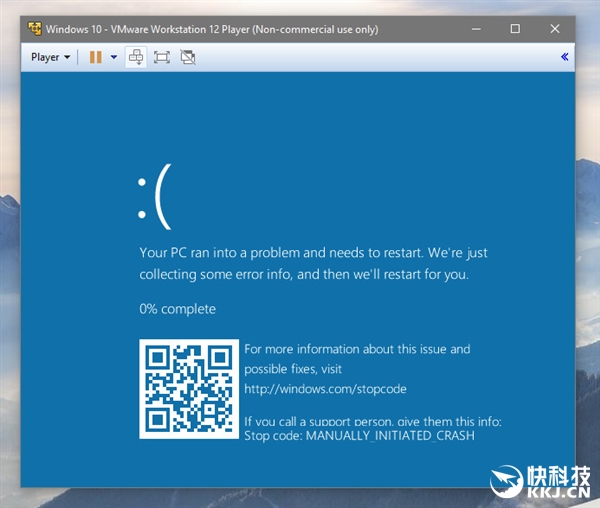The height and width of the screenshot is (508, 600).
Task: Collapse the toolbar with the double chevron
Action: [564, 57]
